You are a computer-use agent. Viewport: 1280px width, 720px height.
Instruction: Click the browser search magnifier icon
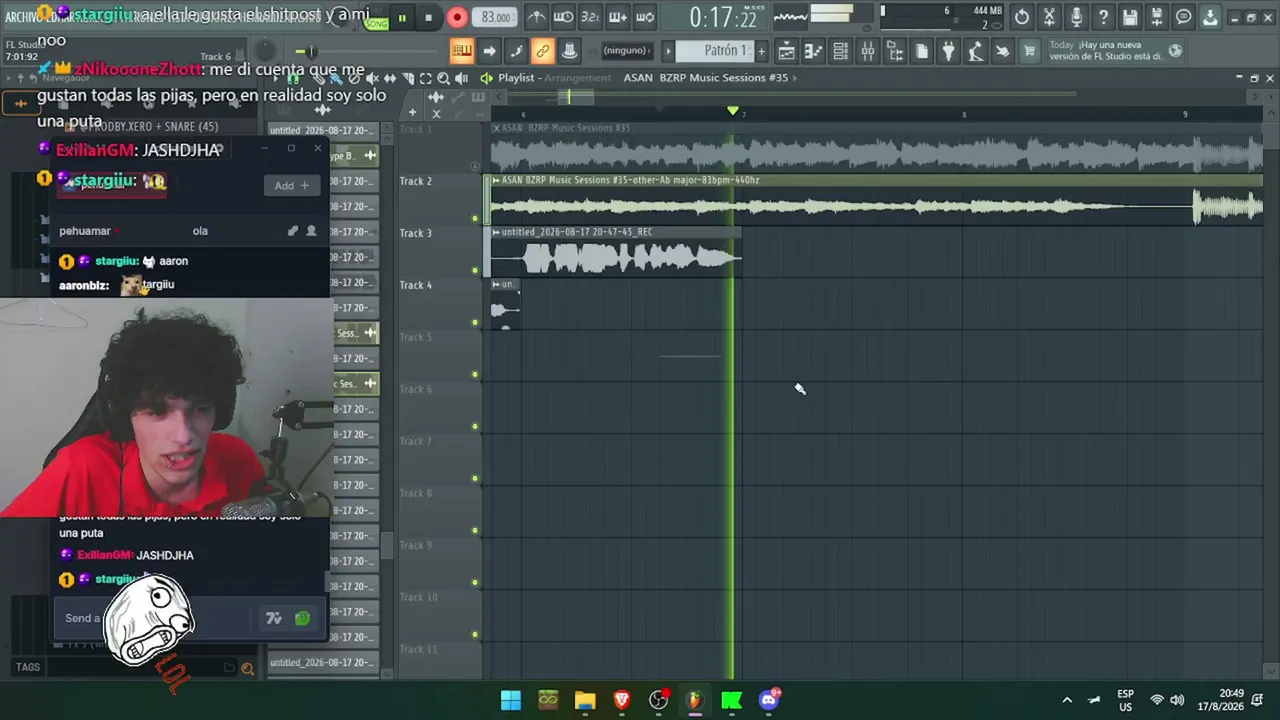(247, 668)
